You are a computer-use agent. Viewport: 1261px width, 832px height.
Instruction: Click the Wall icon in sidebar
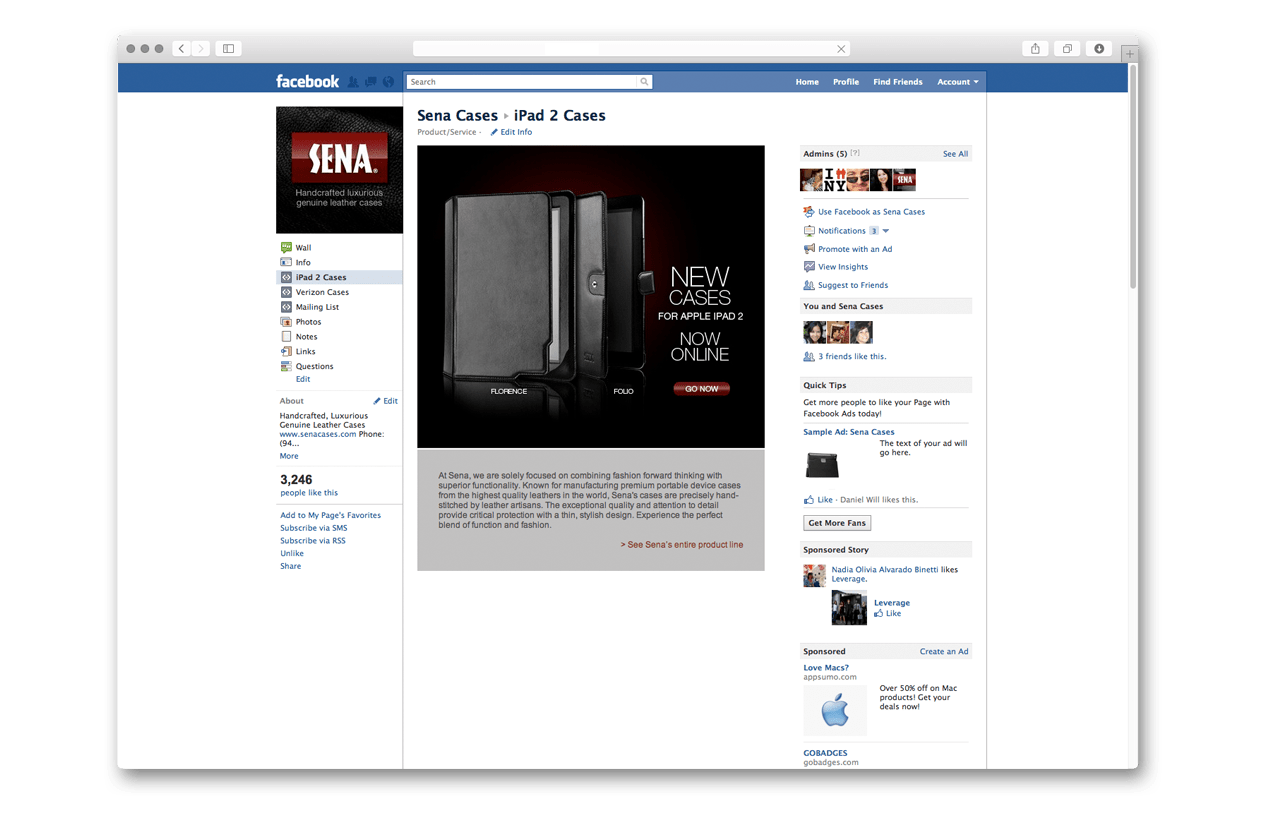pyautogui.click(x=286, y=247)
